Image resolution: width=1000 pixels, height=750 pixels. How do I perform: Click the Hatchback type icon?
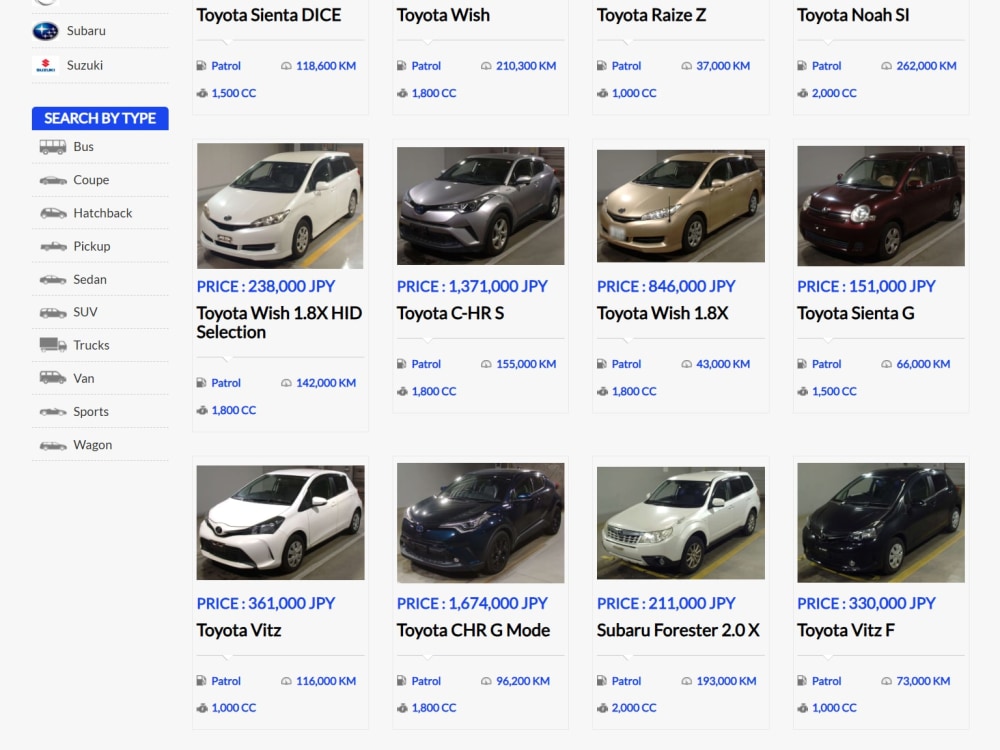tap(53, 213)
